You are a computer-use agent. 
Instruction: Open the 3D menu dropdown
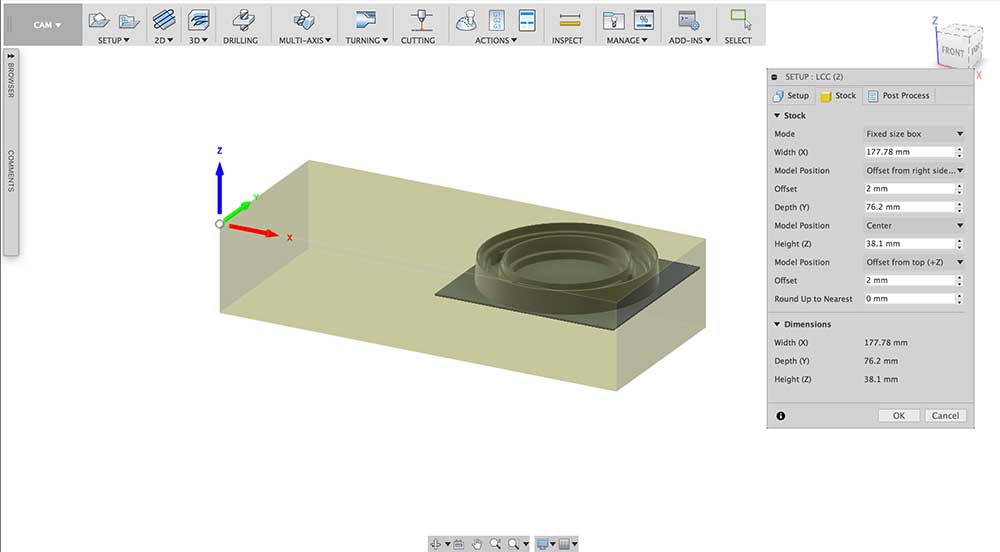point(198,40)
